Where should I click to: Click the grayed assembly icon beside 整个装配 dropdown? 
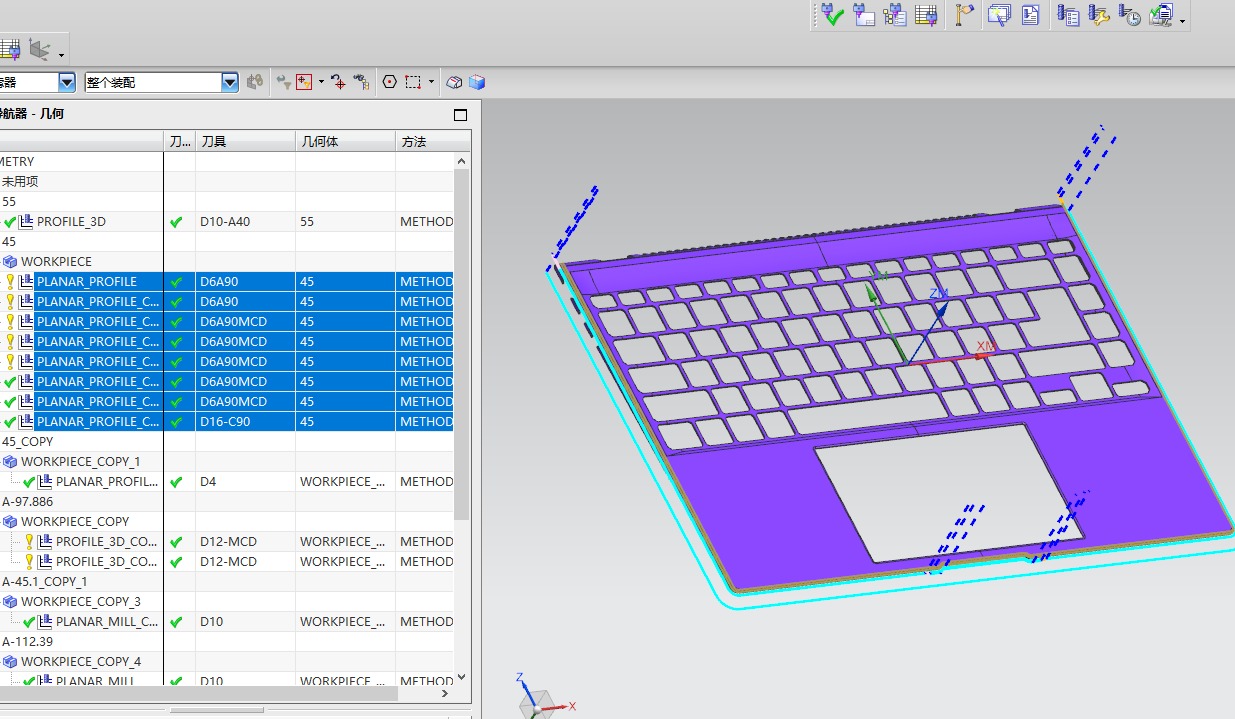click(255, 82)
